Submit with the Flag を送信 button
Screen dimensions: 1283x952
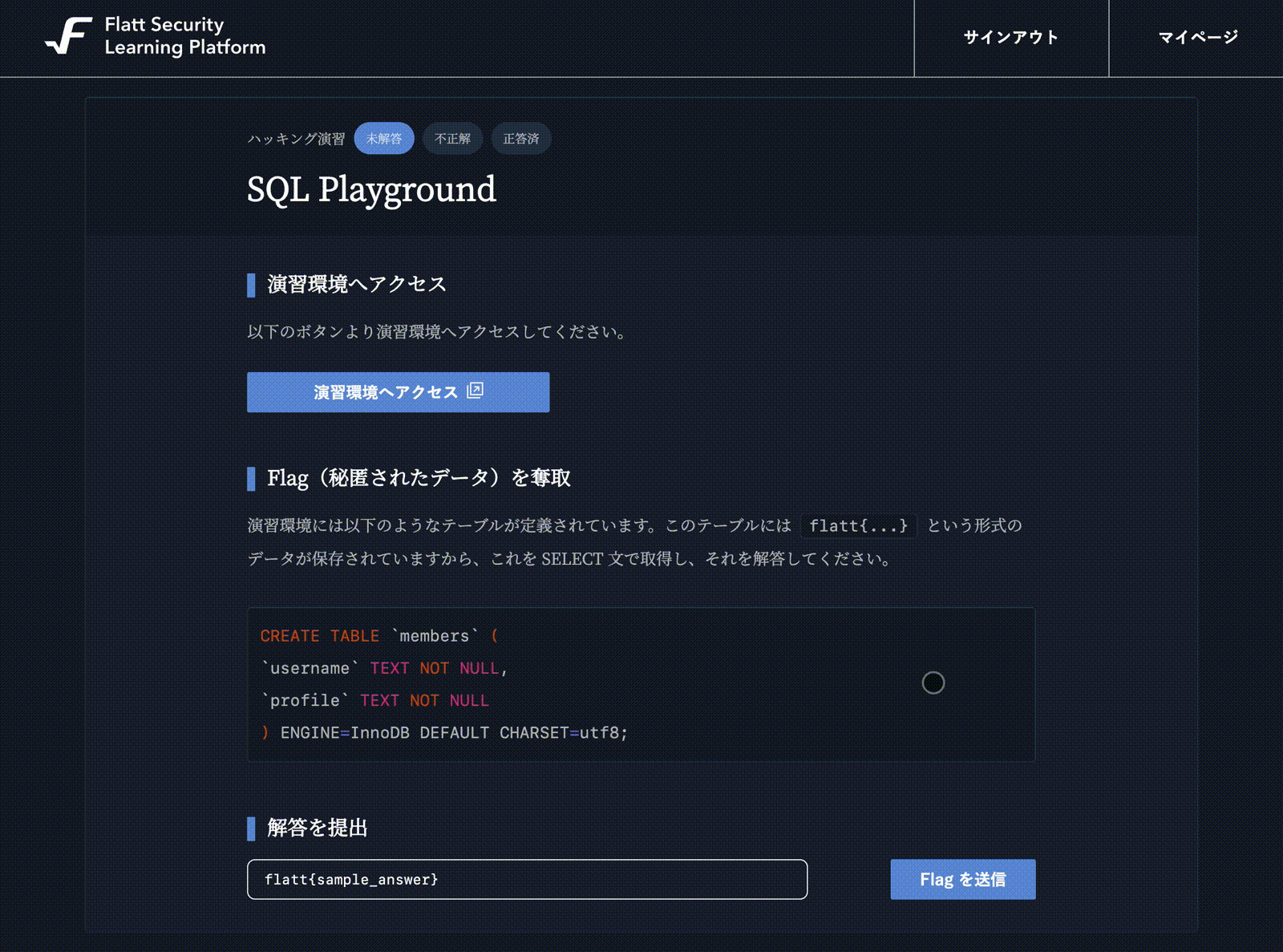pyautogui.click(x=962, y=880)
